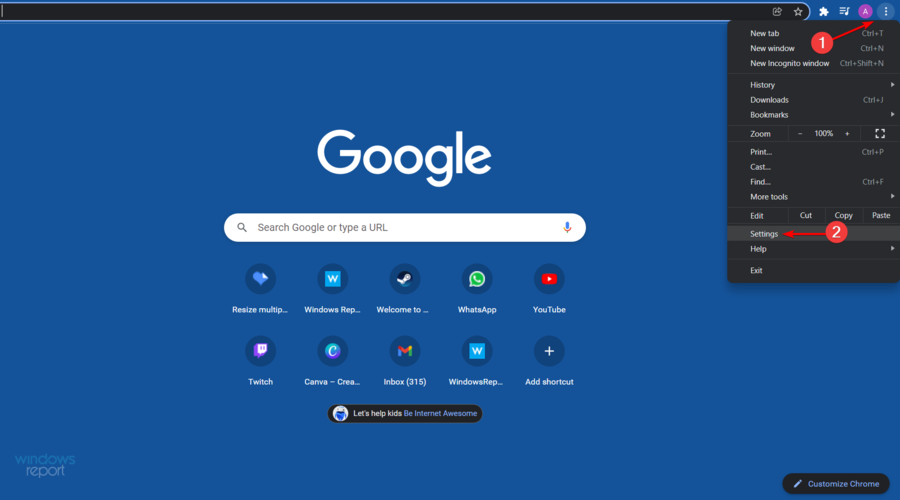
Task: Open Settings from the menu
Action: coord(813,234)
